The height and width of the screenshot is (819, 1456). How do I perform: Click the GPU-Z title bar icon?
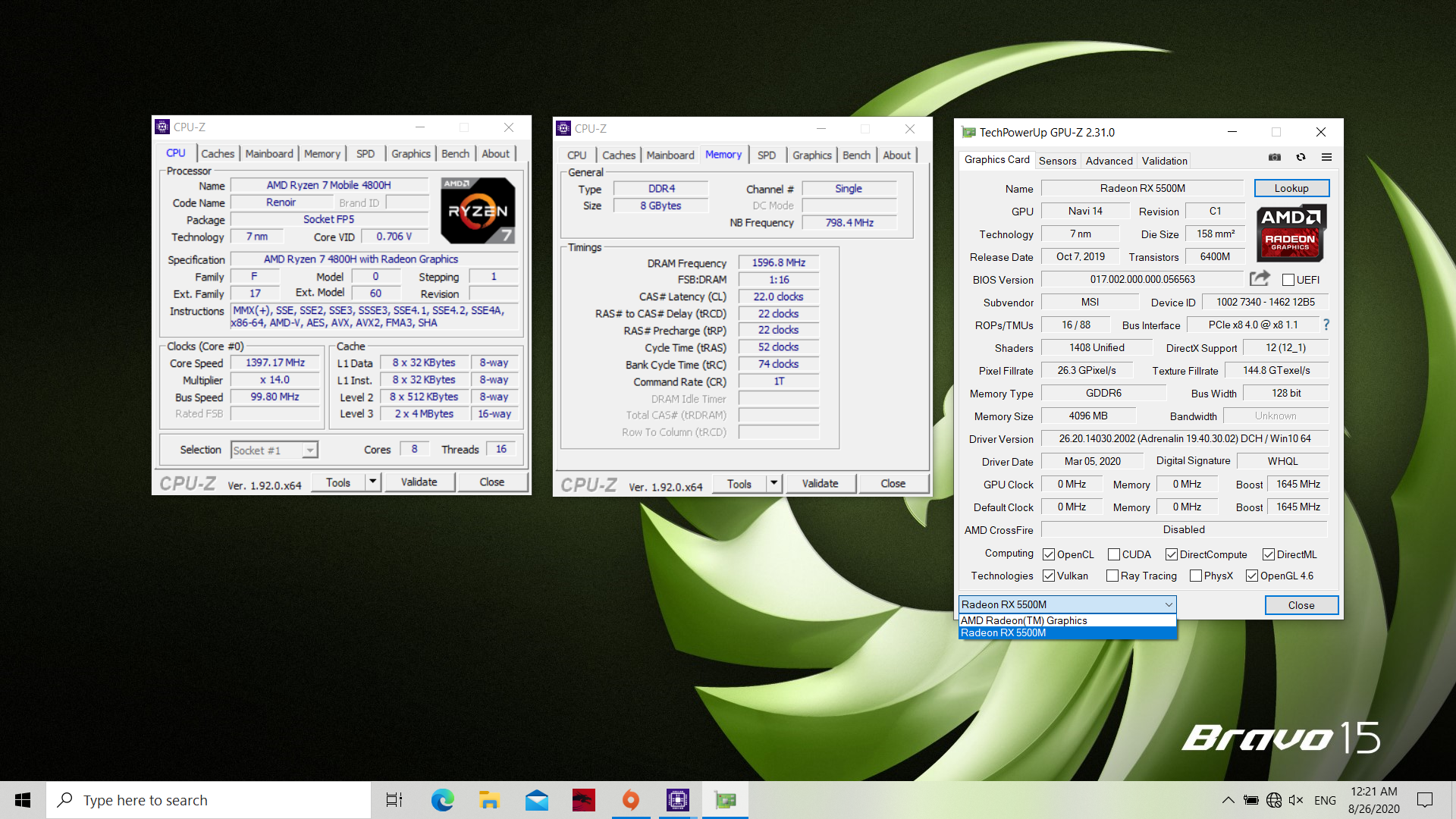pyautogui.click(x=968, y=132)
